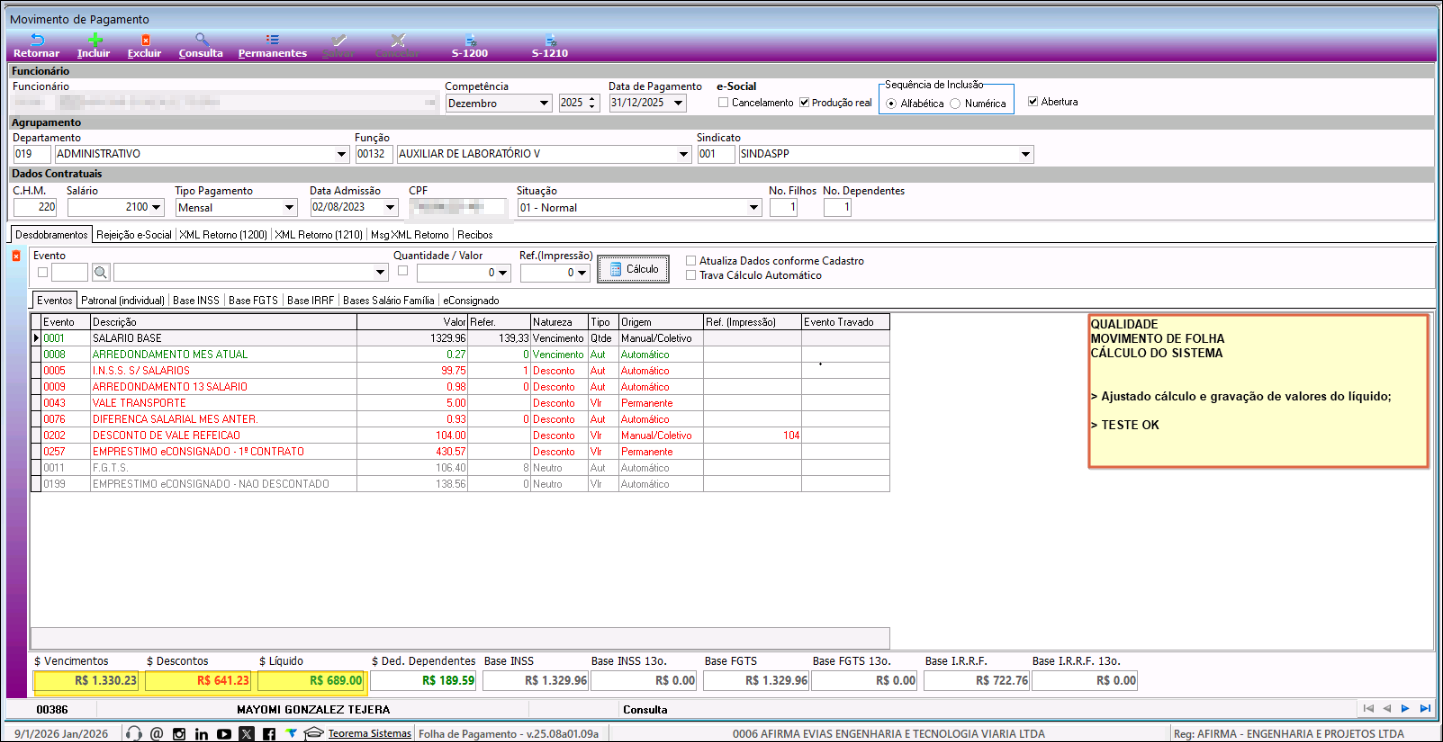
Task: Expand the Tipo Pagamento dropdown
Action: (x=289, y=208)
